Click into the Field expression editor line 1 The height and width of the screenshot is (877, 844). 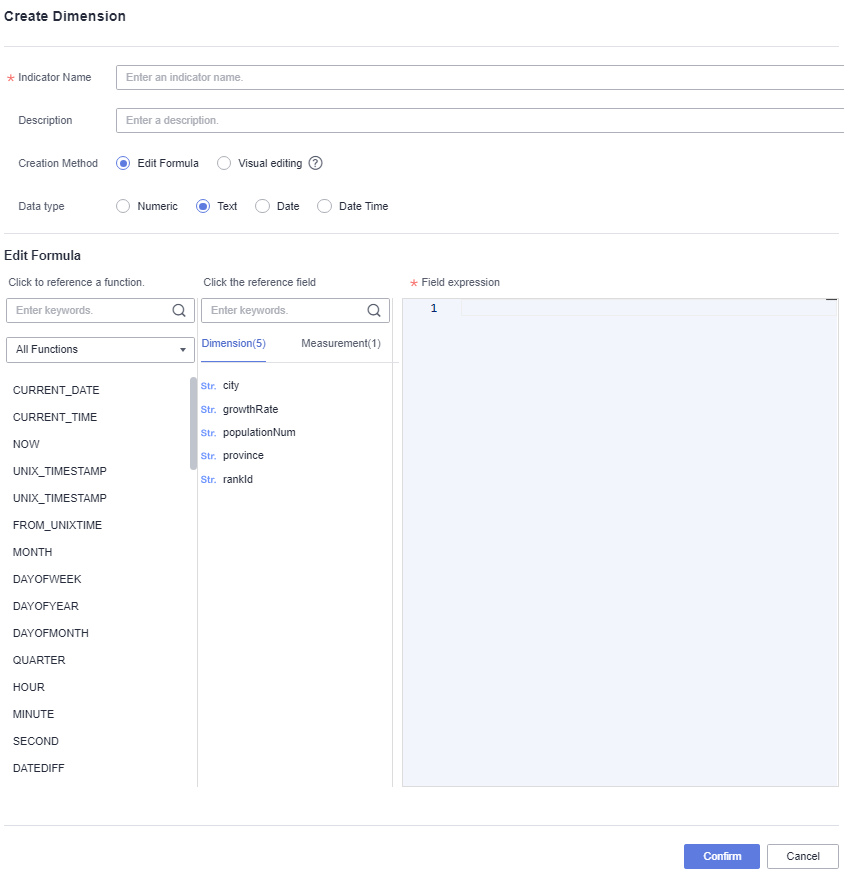tap(648, 309)
